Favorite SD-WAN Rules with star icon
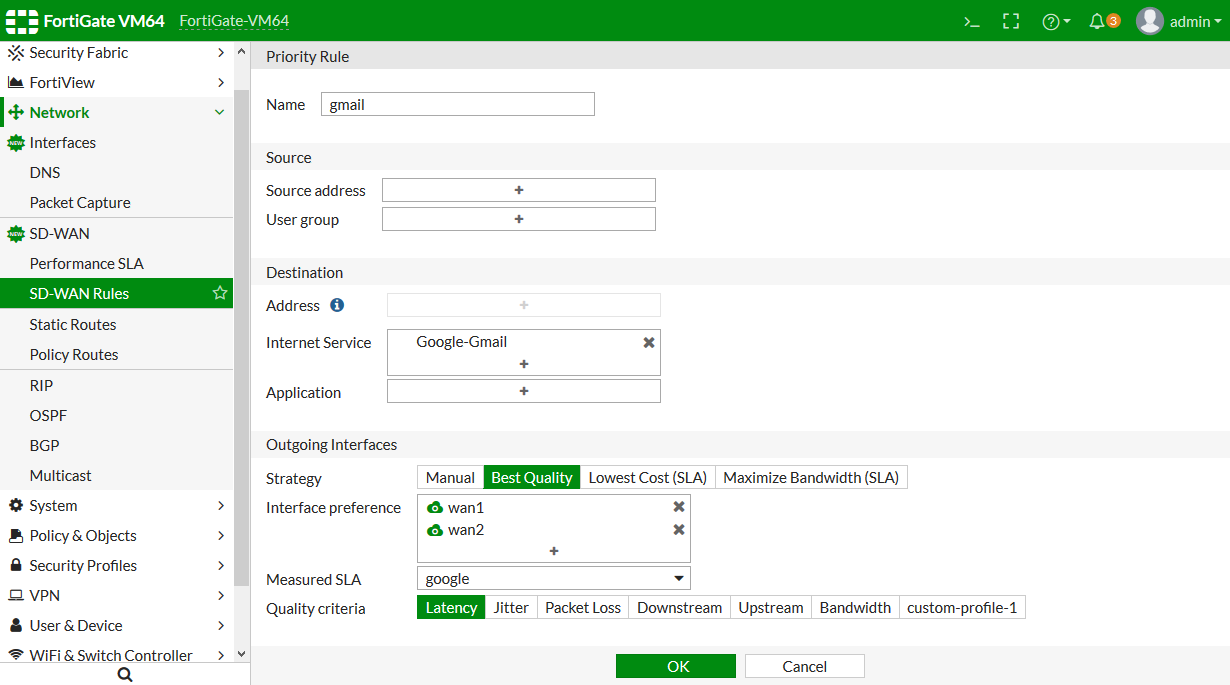Screen dimensions: 1230x685 click(x=220, y=294)
